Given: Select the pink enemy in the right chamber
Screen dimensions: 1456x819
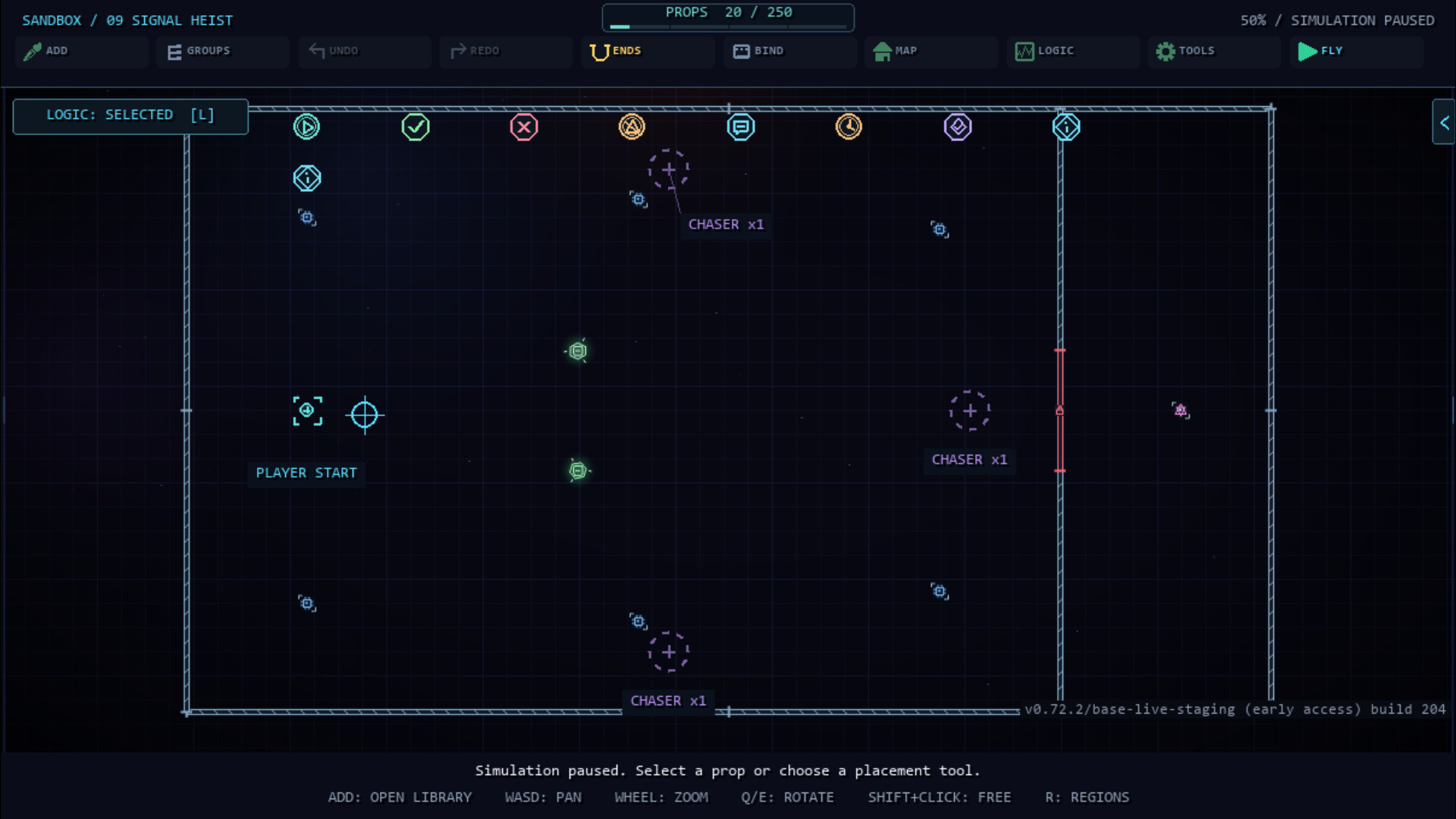Looking at the screenshot, I should [1181, 410].
